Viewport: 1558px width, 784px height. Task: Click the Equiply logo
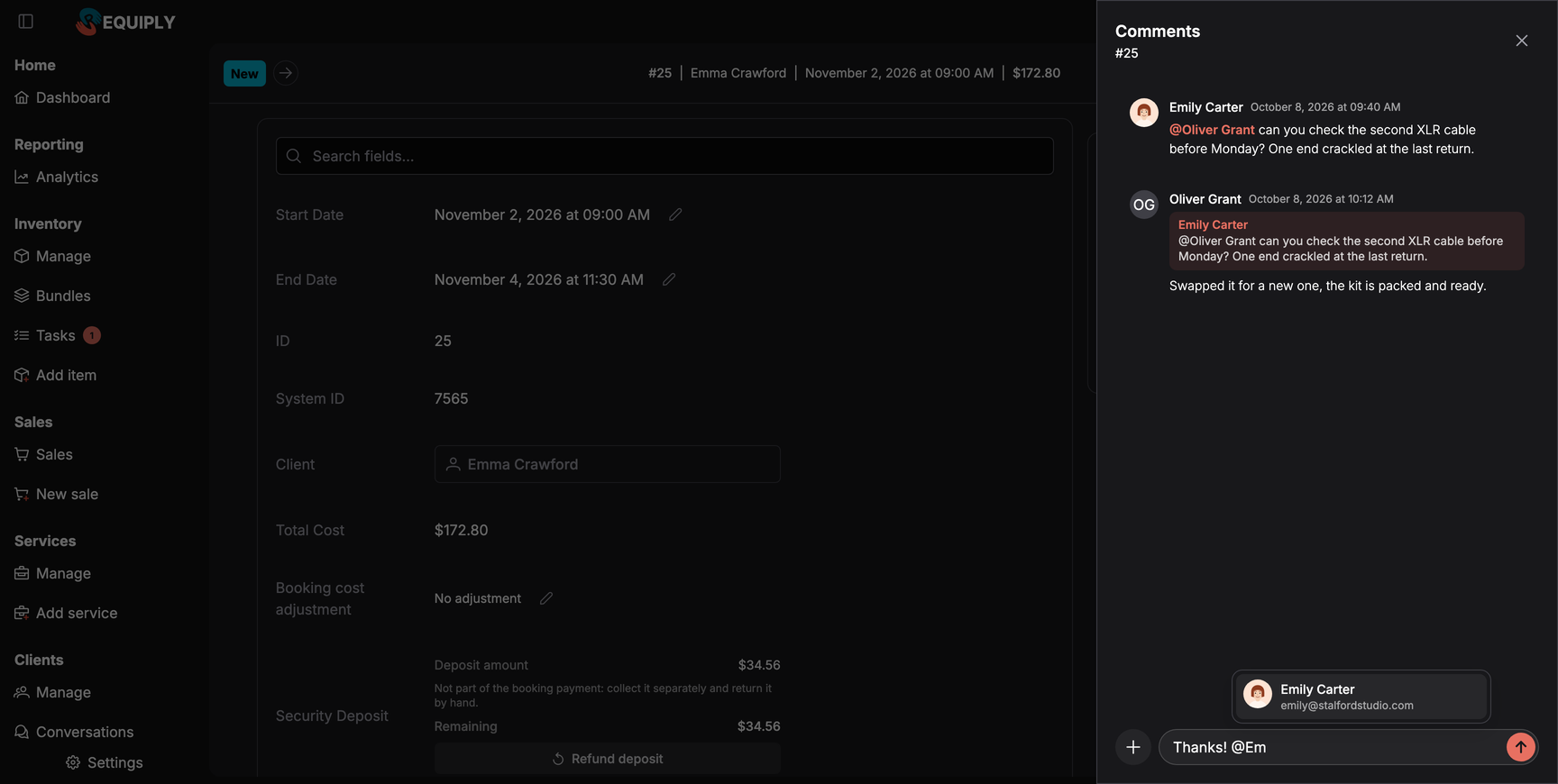(126, 22)
